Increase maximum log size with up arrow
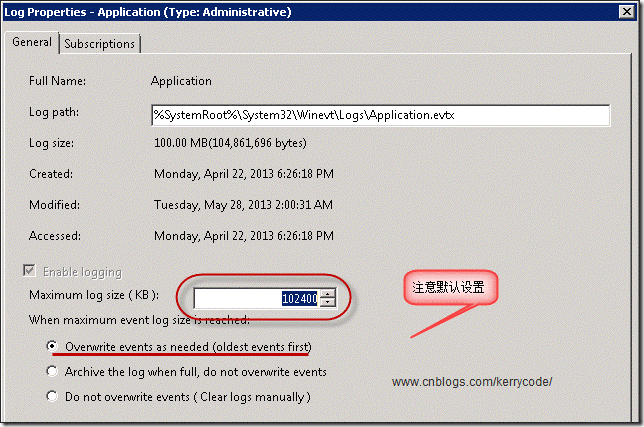The image size is (644, 427). [328, 293]
